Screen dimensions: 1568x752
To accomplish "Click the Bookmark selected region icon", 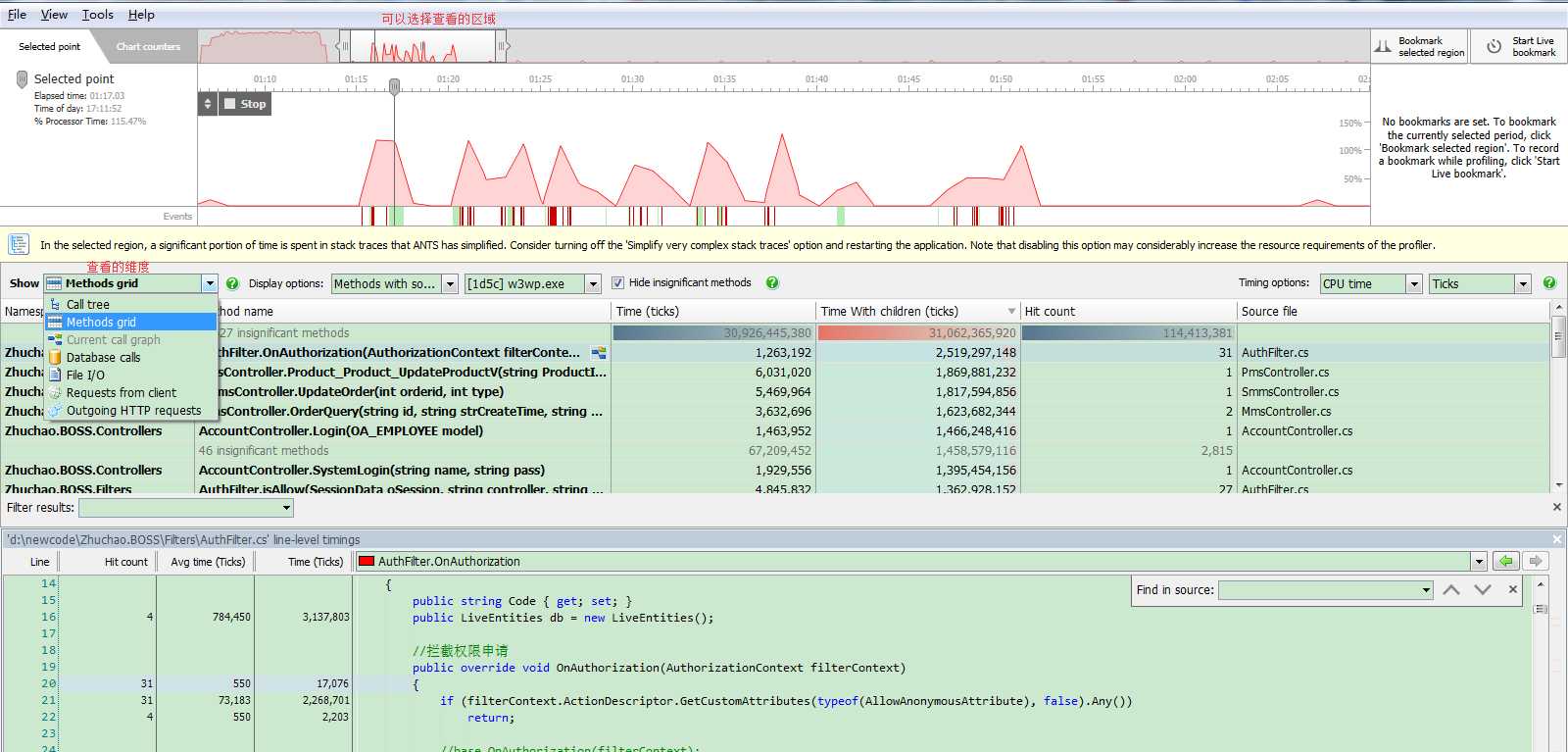I will click(1383, 46).
